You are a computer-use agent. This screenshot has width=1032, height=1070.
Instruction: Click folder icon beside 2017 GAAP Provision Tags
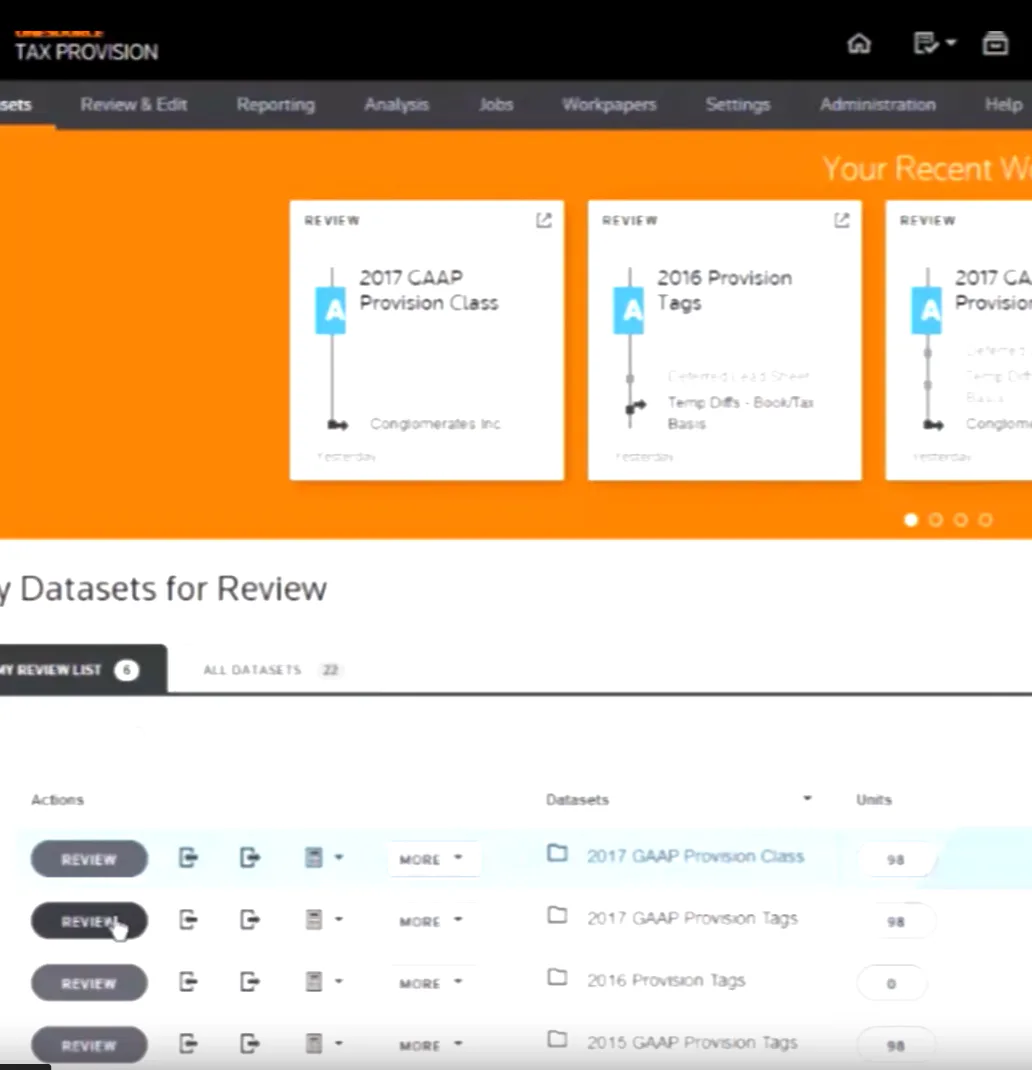point(558,914)
